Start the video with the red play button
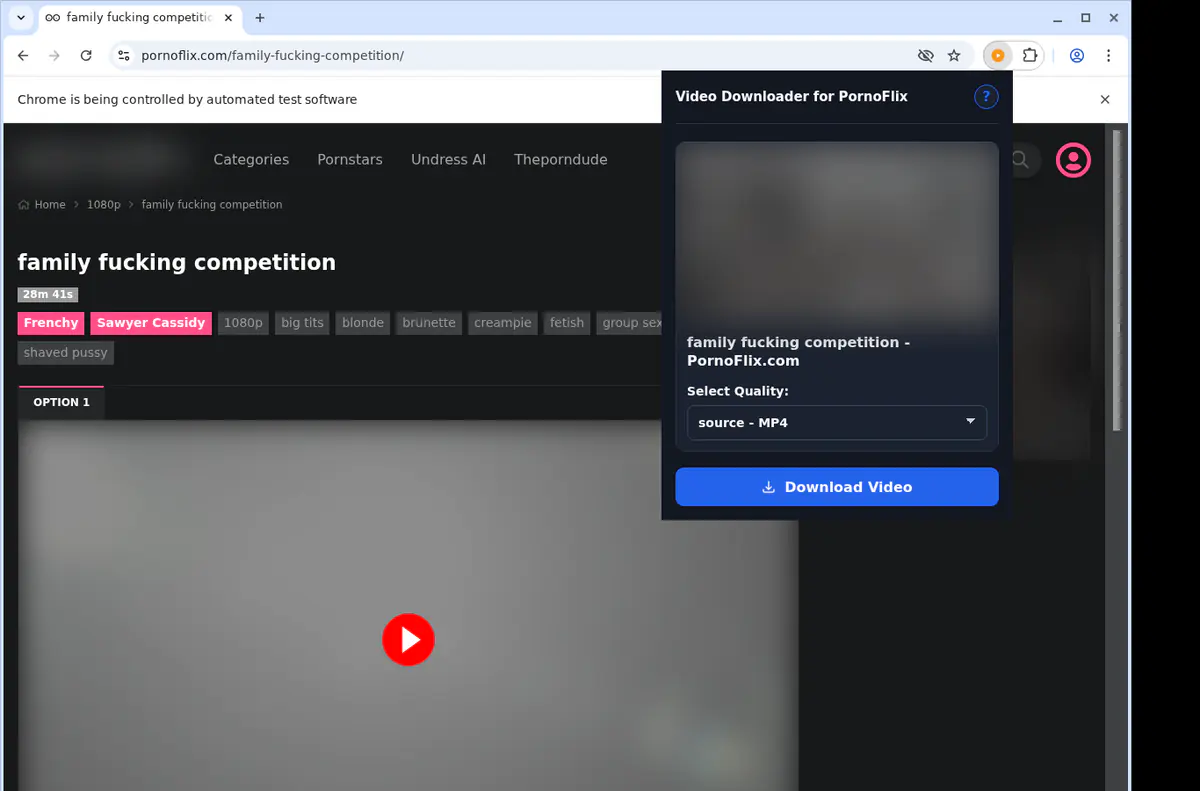The height and width of the screenshot is (791, 1200). click(x=408, y=639)
